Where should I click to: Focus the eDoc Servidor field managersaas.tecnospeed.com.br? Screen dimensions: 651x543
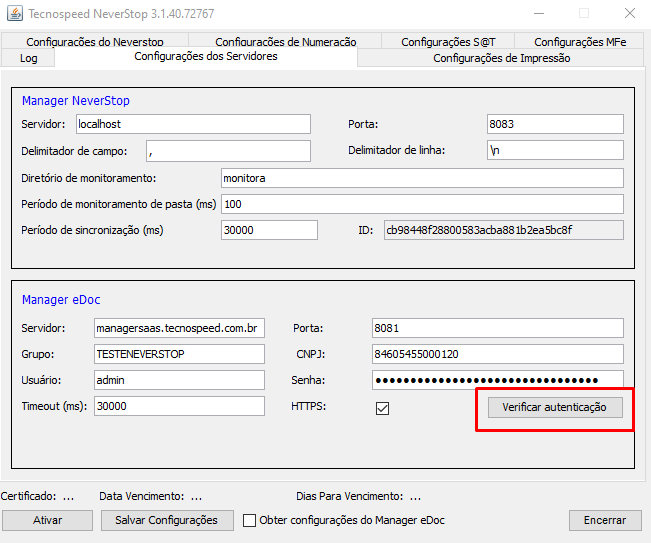point(179,328)
